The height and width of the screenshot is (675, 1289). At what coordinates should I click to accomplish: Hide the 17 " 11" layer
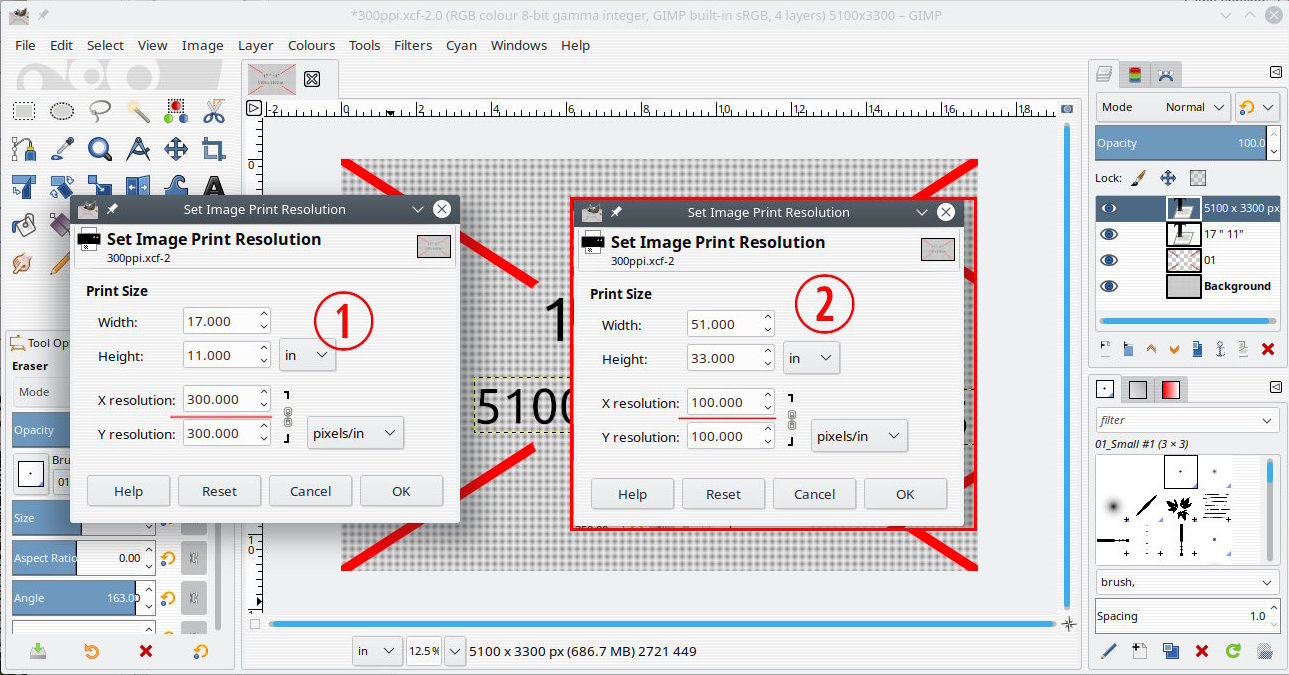(1109, 234)
